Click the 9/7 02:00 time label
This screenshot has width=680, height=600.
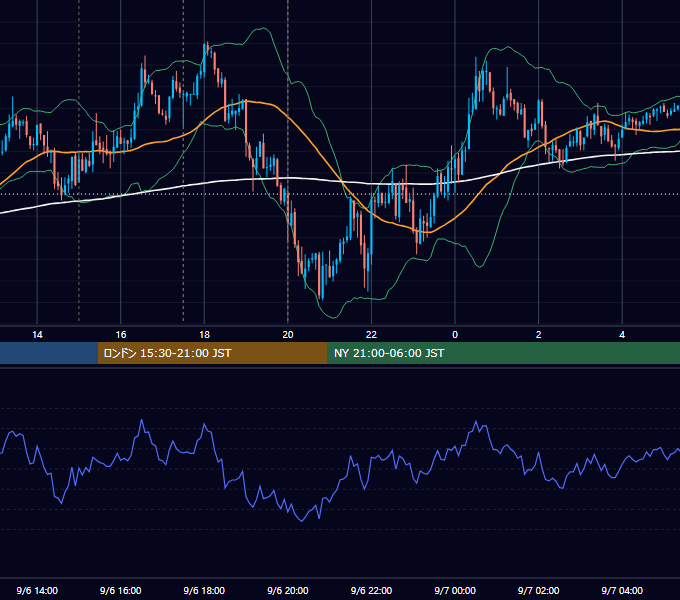[539, 590]
